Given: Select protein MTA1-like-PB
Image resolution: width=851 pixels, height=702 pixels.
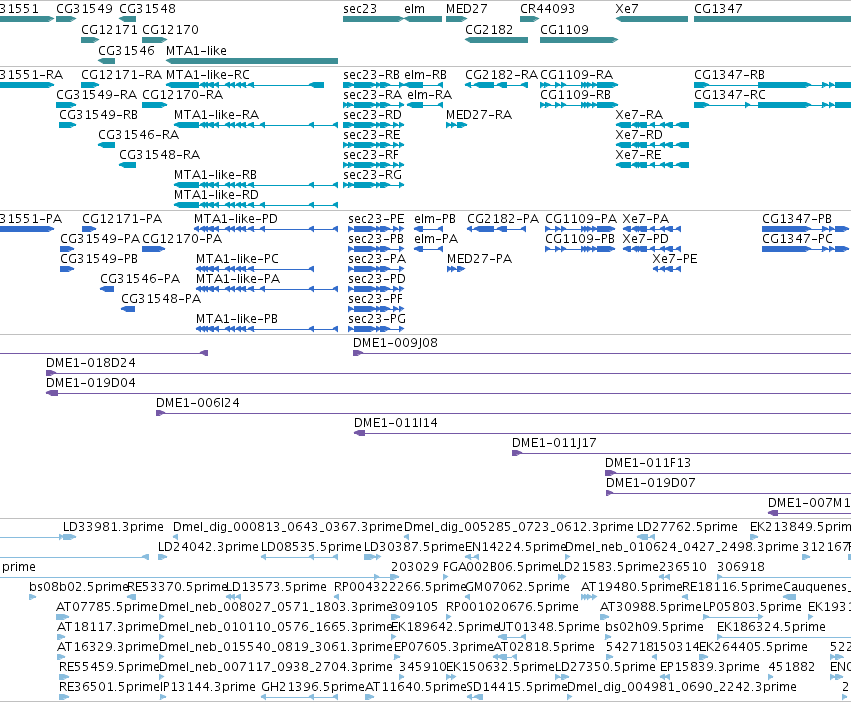Looking at the screenshot, I should [266, 329].
